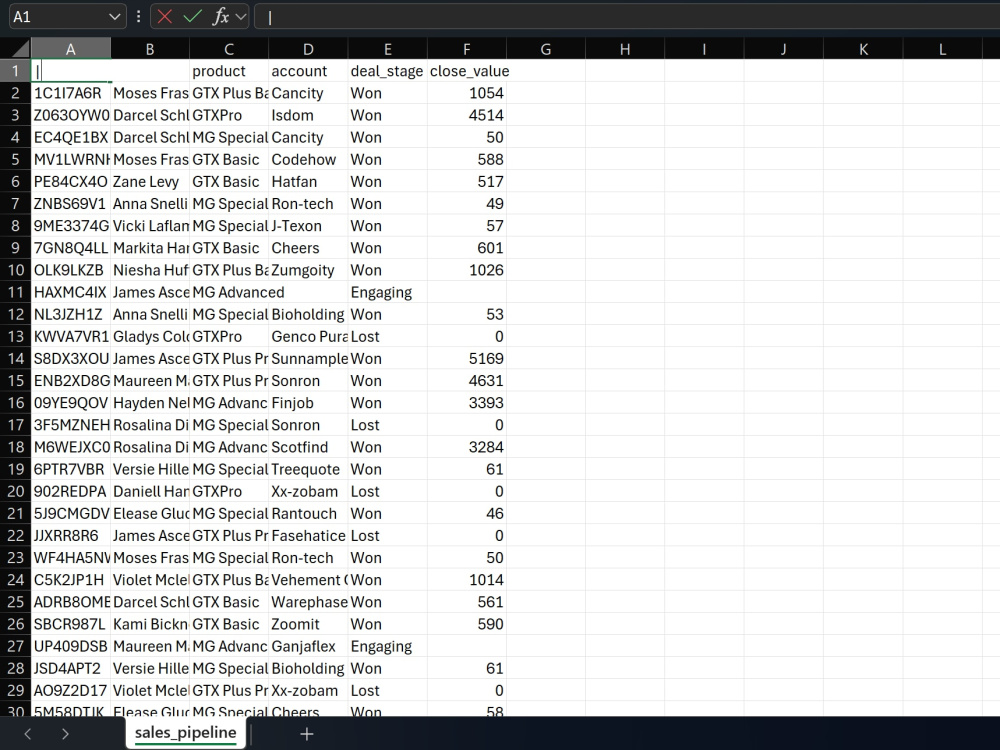Go to previous sheet with the left arrow
Image resolution: width=1000 pixels, height=750 pixels.
[27, 734]
